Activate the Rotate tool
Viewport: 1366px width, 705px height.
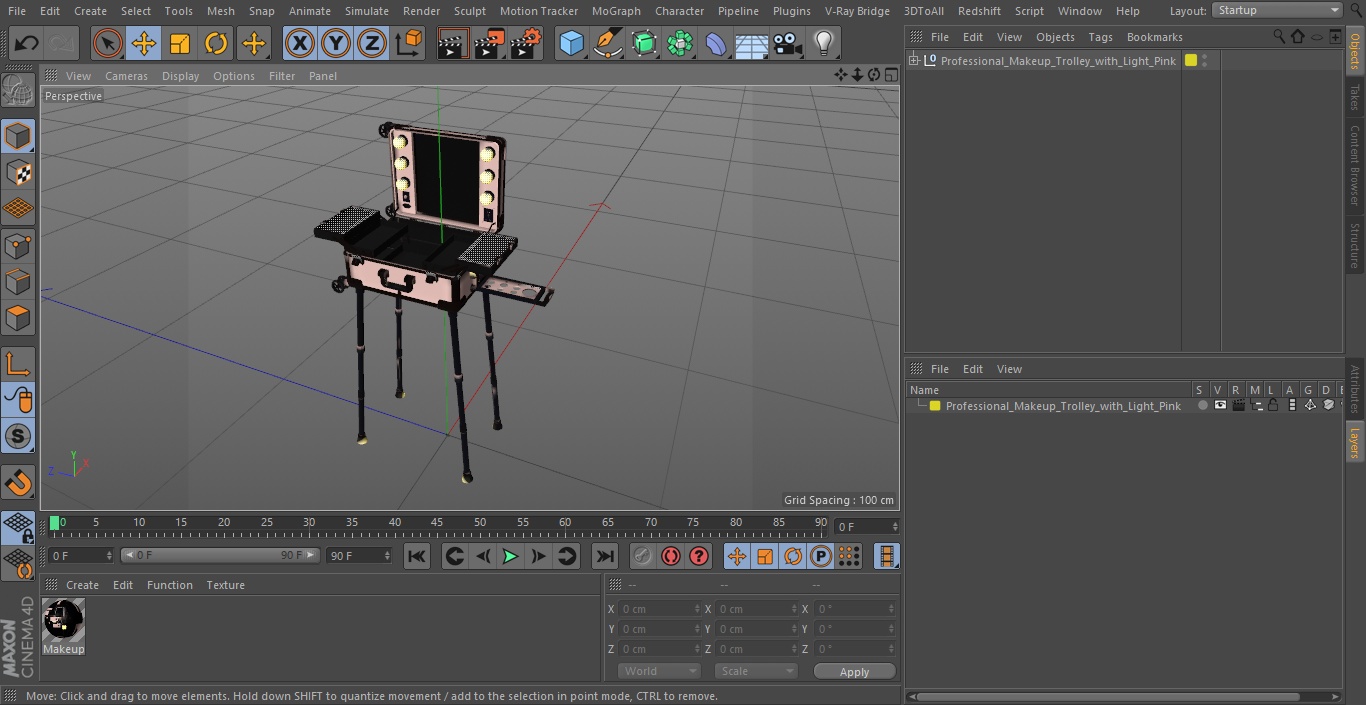coord(216,43)
